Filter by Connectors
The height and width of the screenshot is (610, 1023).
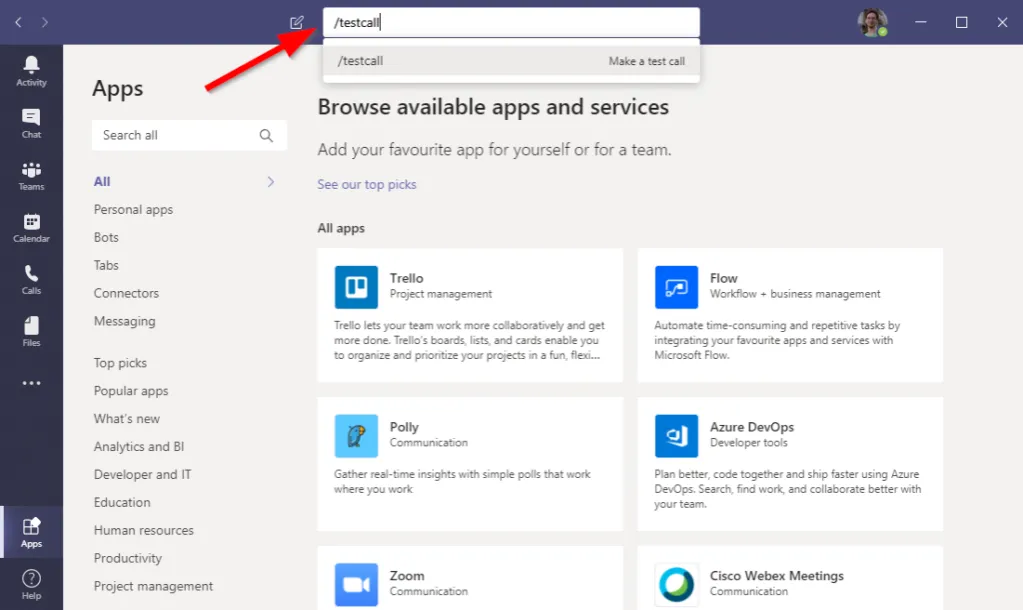(126, 294)
